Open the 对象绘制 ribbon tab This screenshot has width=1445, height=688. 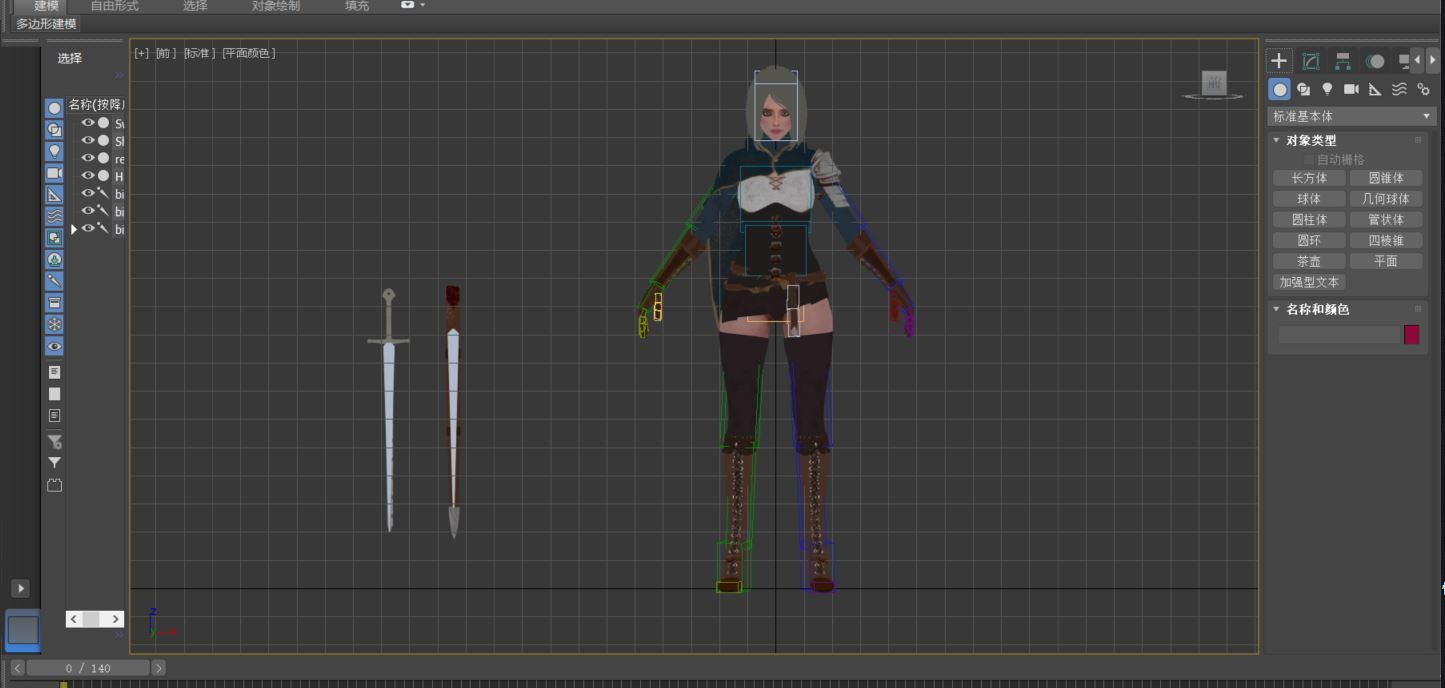[x=275, y=6]
